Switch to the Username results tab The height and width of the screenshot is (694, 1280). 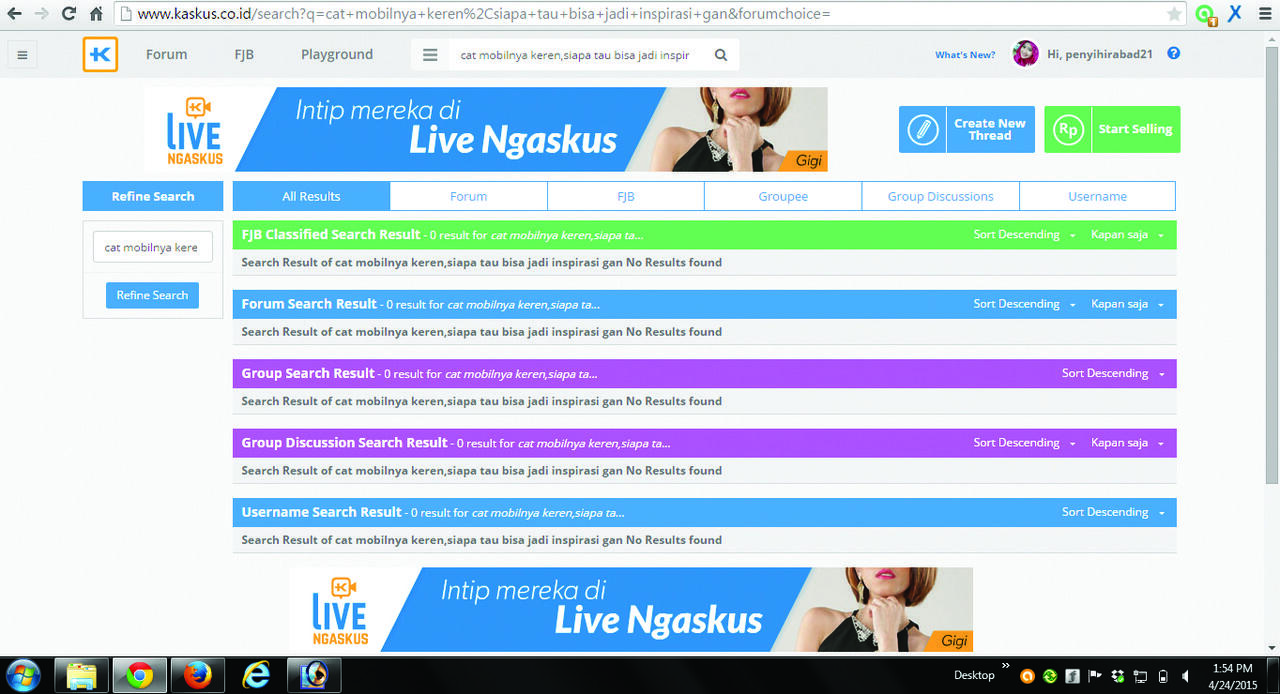tap(1097, 196)
